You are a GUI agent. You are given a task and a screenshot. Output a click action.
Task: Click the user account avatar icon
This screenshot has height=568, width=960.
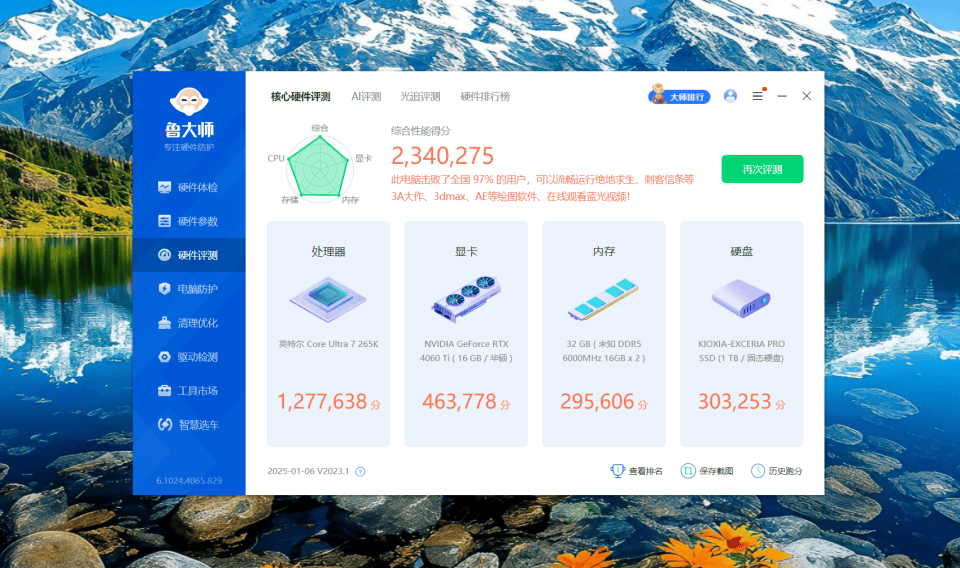(x=730, y=96)
